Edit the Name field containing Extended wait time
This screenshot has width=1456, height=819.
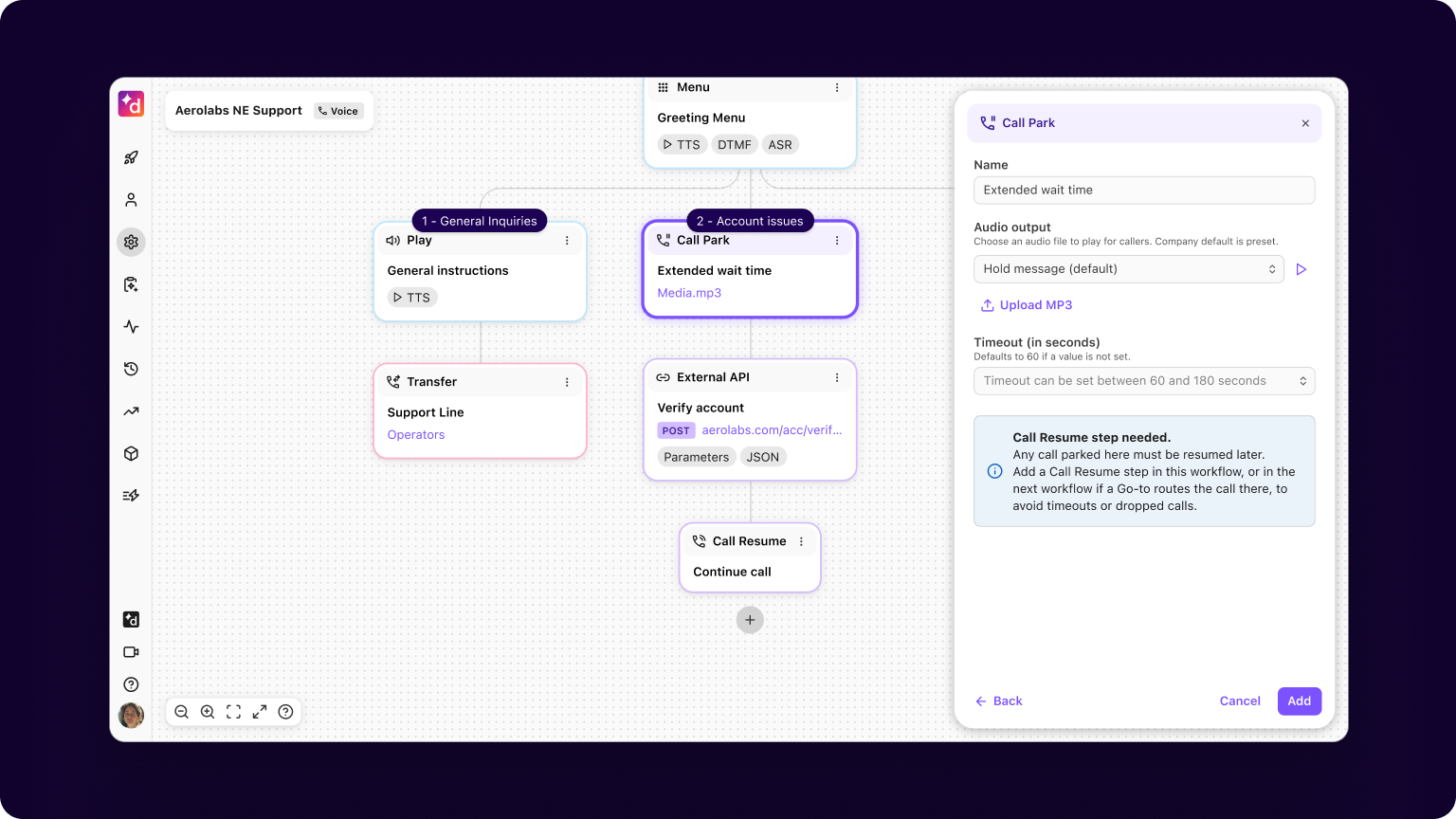[1144, 190]
